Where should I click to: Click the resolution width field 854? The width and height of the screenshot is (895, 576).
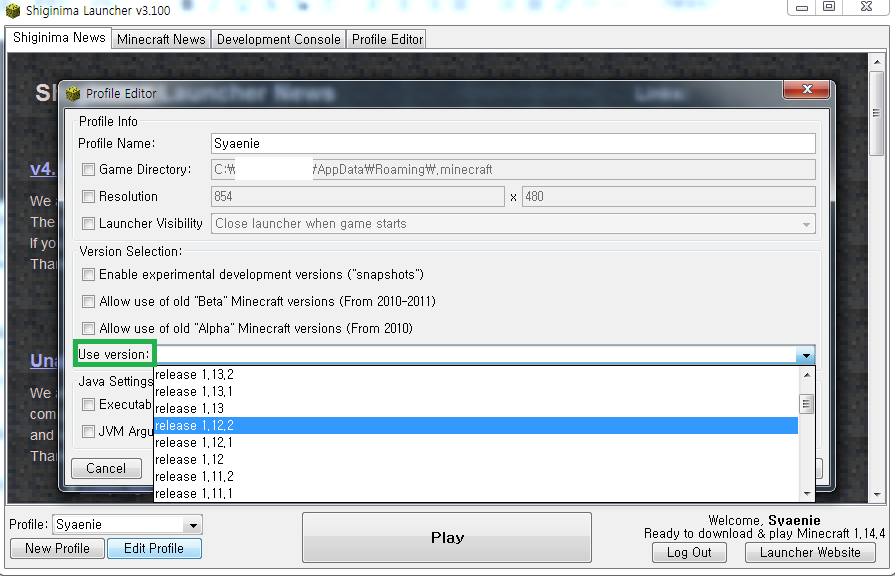tap(358, 197)
